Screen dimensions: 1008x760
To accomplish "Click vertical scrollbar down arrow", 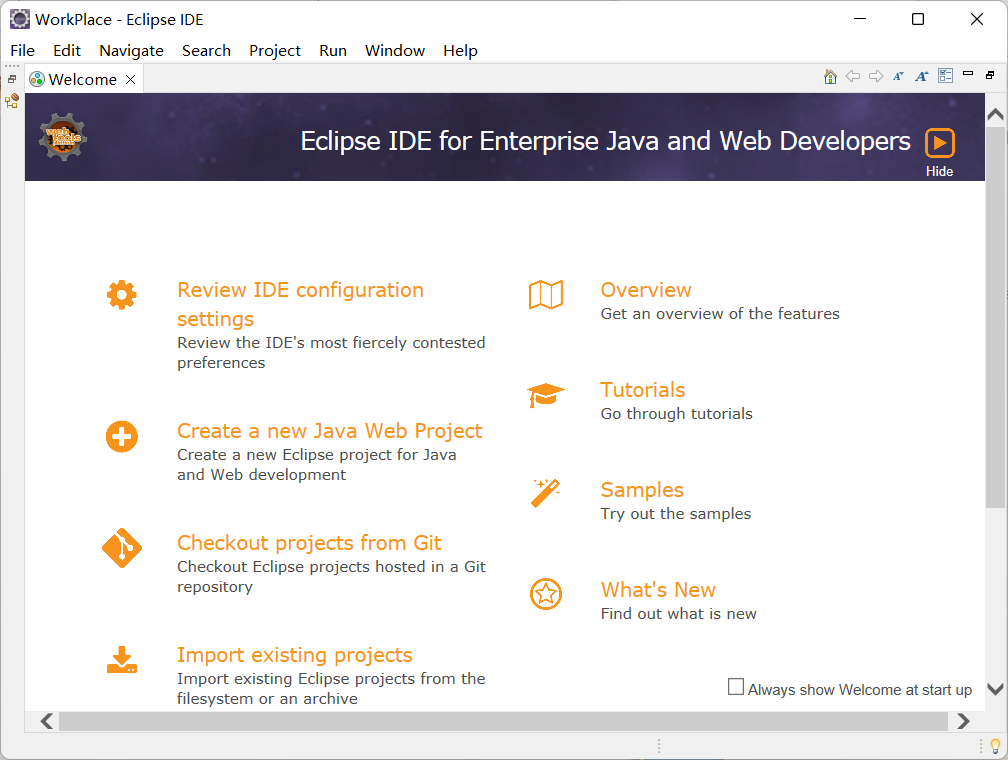I will [995, 689].
